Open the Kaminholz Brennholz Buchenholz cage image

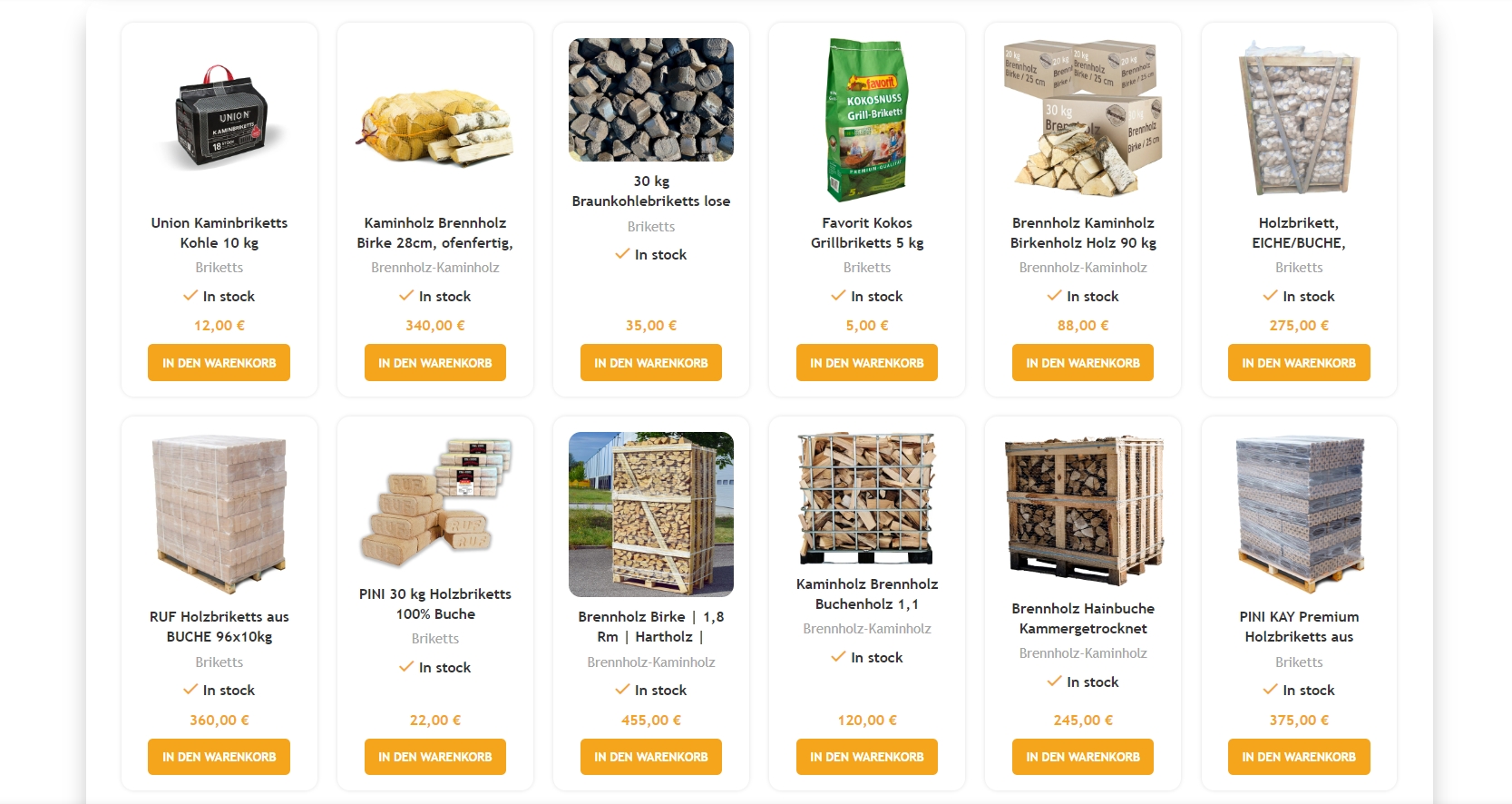(867, 498)
